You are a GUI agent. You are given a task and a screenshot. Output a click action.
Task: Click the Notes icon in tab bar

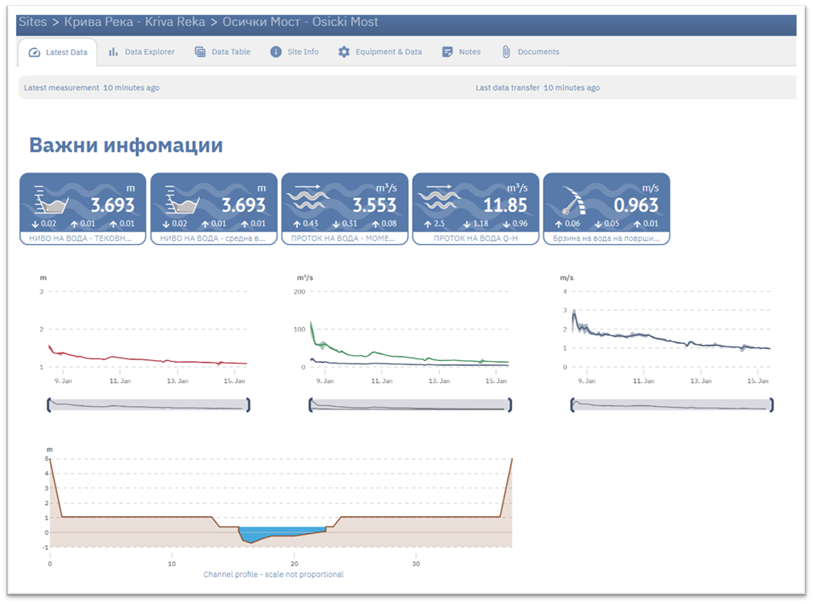click(x=447, y=52)
